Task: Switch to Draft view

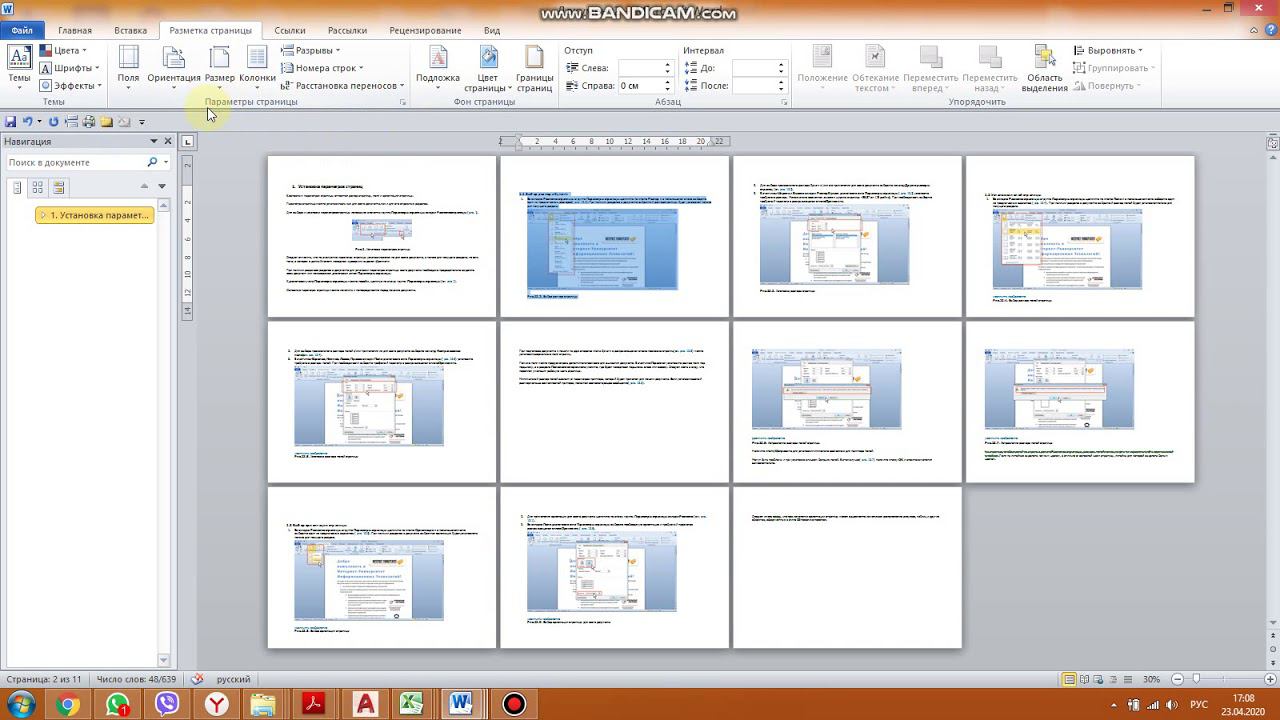Action: tap(1126, 680)
